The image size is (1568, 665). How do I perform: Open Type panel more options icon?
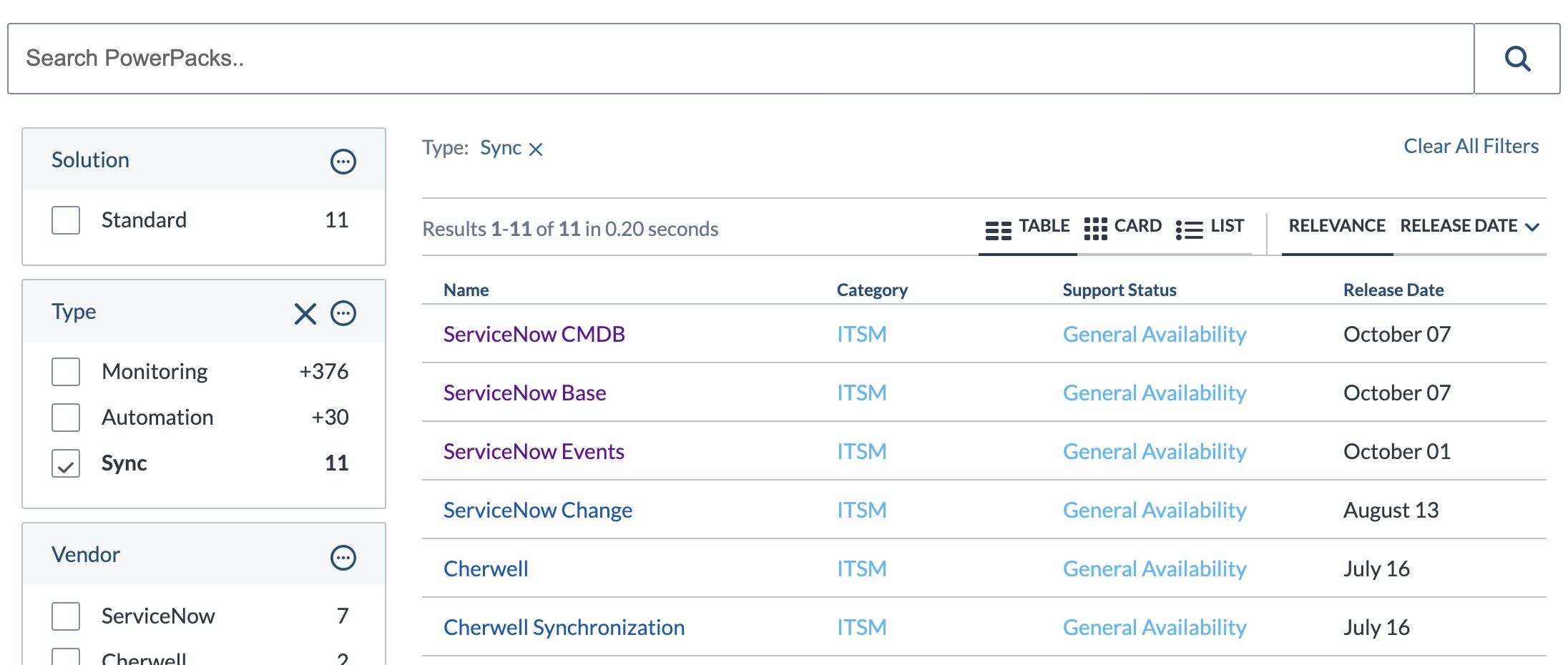click(x=343, y=313)
